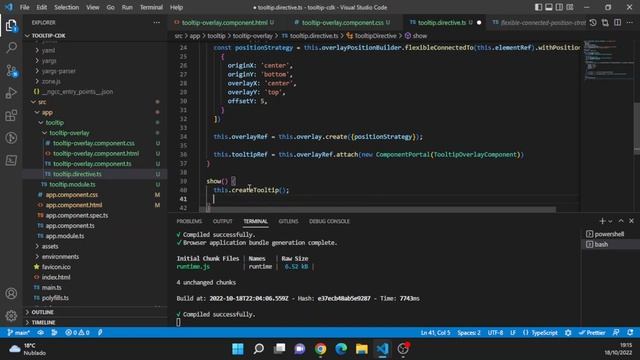Toggle primary side bar layout icon
Screen dimensions: 640x360
pyautogui.click(x=538, y=7)
